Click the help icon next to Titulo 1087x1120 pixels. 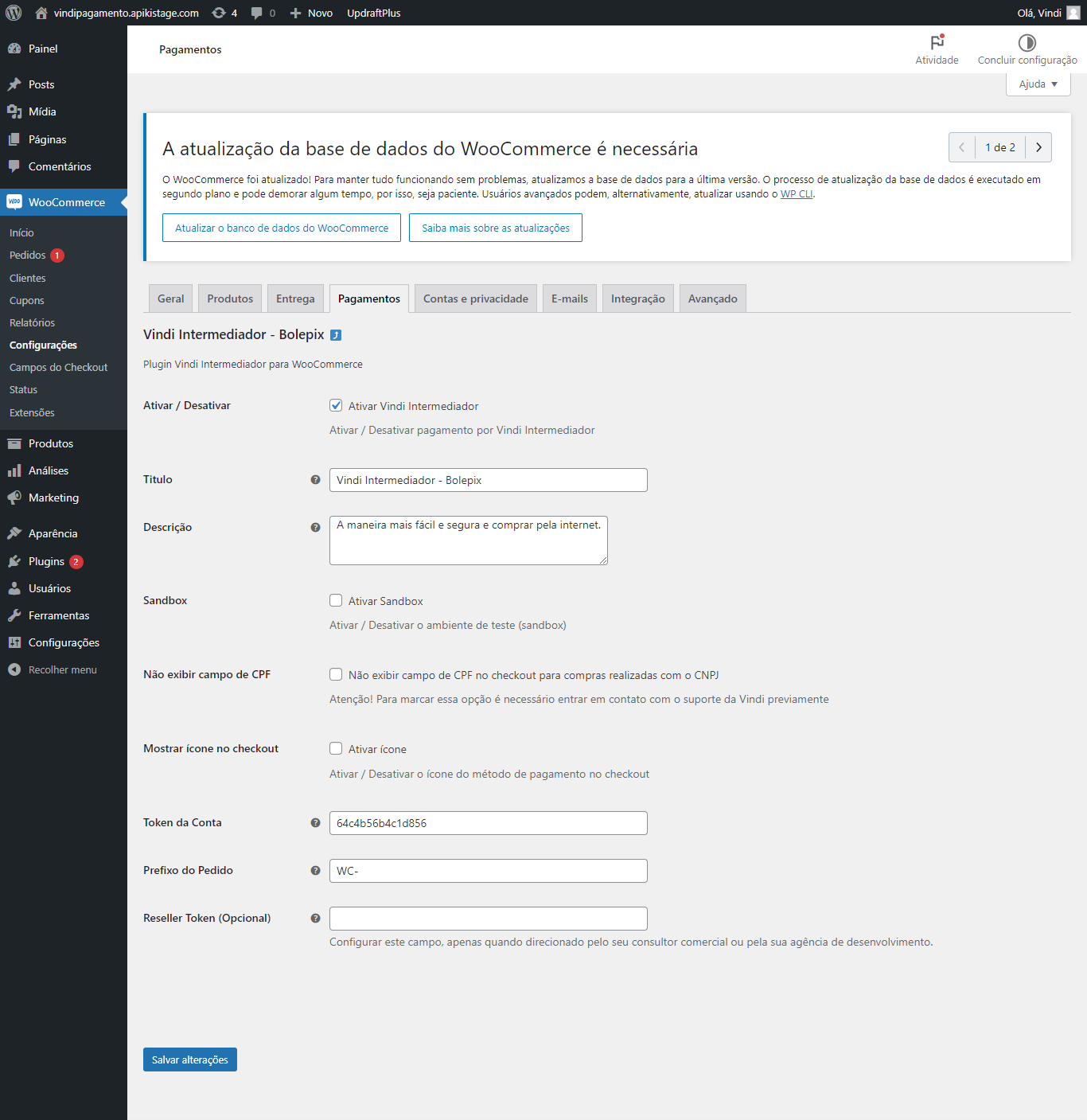pyautogui.click(x=315, y=480)
